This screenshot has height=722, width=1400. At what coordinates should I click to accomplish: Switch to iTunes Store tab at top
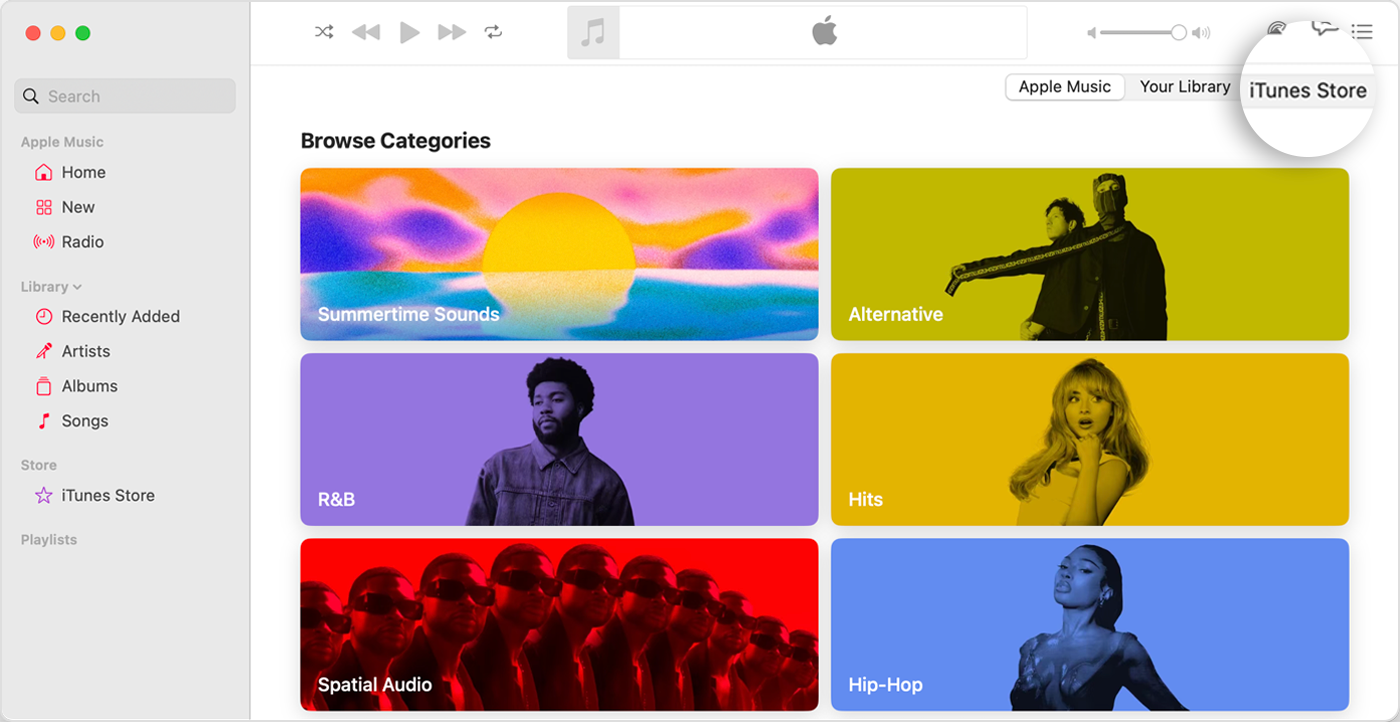[1307, 91]
